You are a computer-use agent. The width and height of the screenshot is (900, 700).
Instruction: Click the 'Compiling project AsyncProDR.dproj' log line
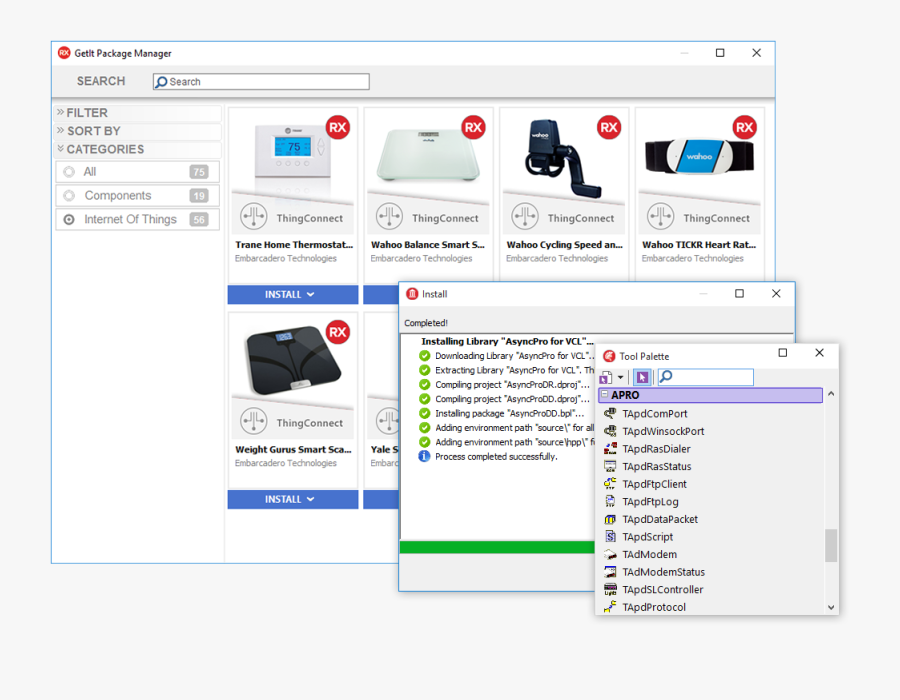point(512,384)
